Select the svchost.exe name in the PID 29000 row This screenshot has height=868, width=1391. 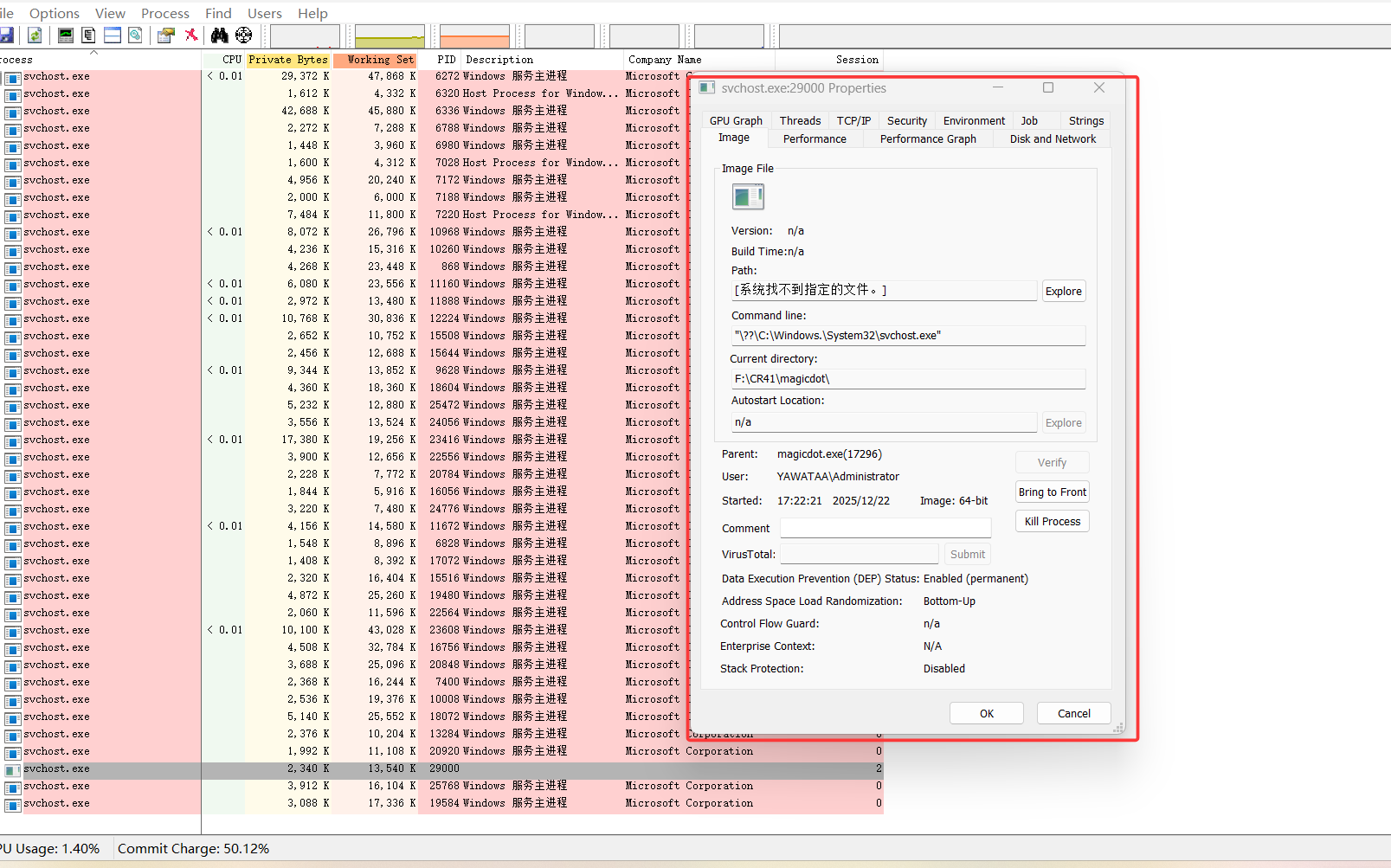point(56,769)
